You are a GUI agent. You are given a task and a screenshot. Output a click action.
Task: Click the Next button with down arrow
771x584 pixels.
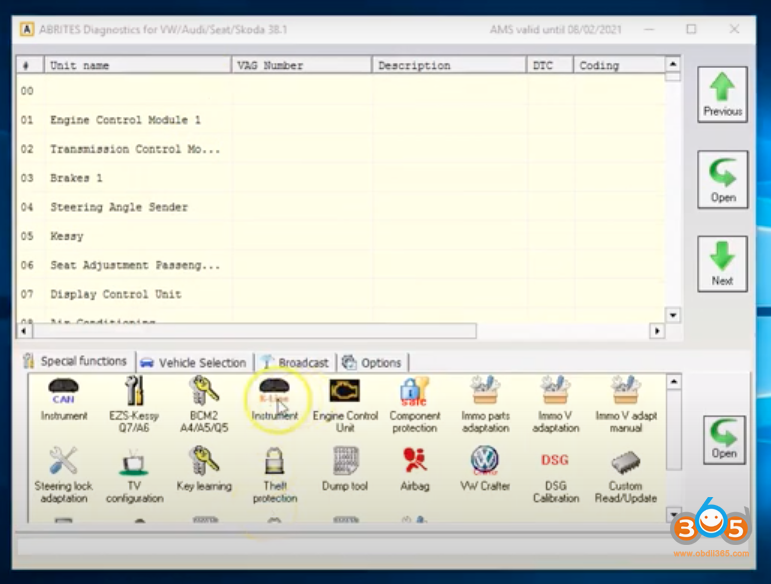pos(722,264)
